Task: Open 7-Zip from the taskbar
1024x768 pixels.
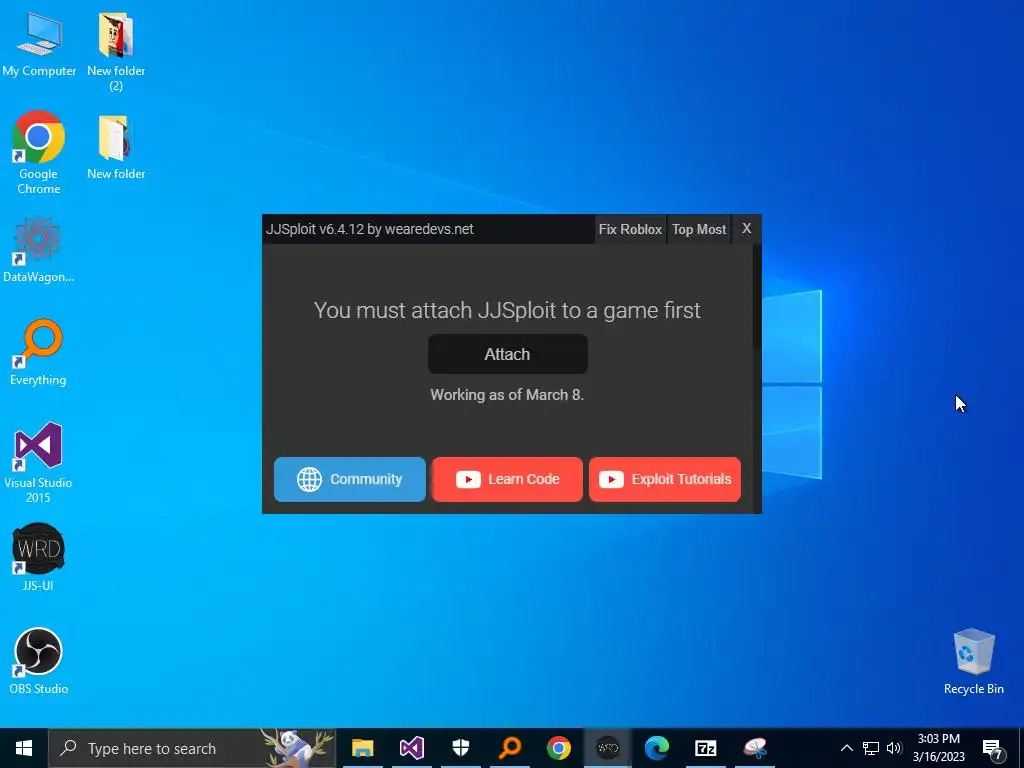Action: 706,748
